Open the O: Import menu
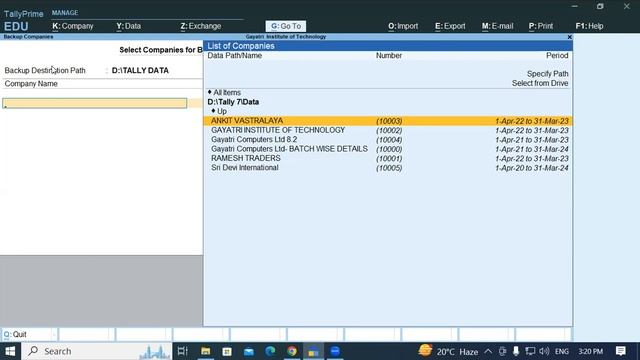 click(403, 26)
